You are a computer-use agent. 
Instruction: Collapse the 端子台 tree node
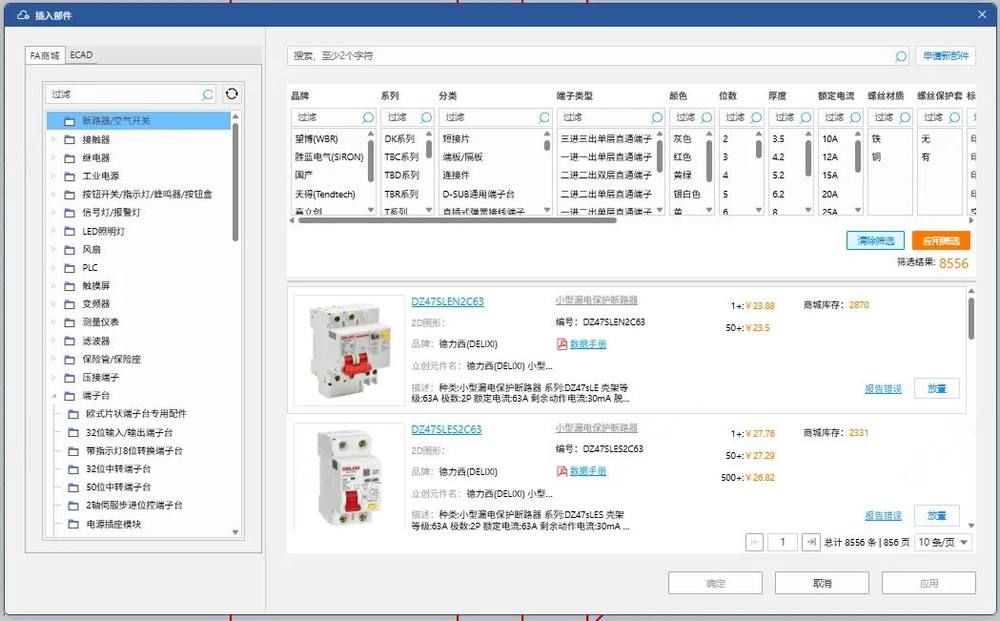click(53, 396)
